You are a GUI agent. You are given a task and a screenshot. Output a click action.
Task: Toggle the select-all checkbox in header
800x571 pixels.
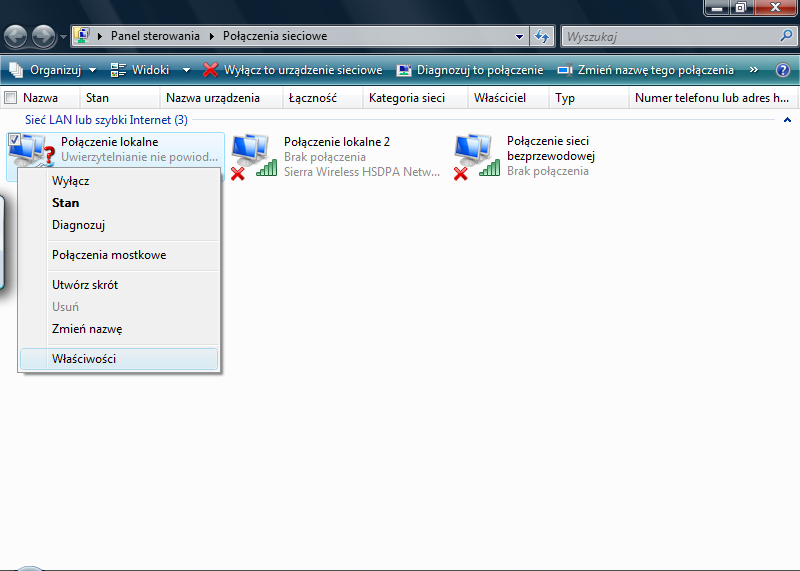pos(11,98)
